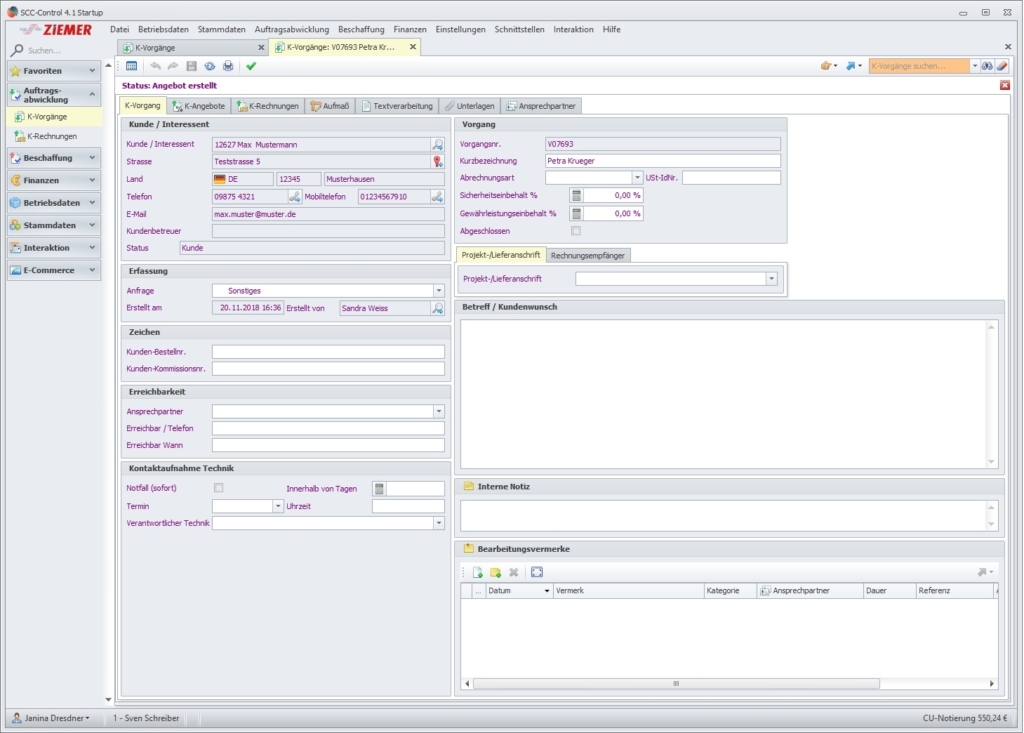Image resolution: width=1024 pixels, height=733 pixels.
Task: Select the Rechnungsempfänger tab
Action: coord(588,255)
